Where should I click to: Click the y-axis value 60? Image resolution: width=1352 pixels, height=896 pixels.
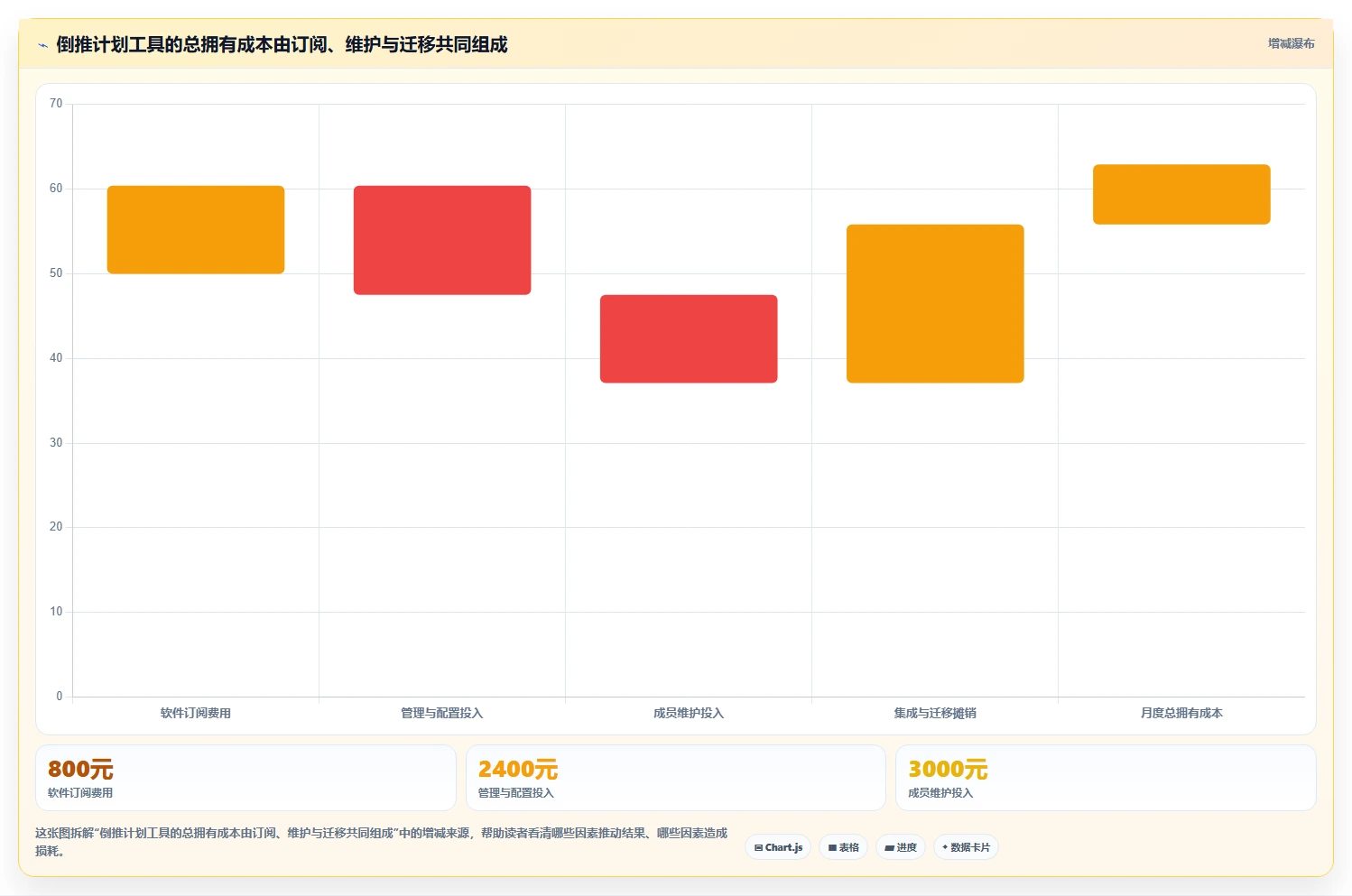tap(56, 189)
